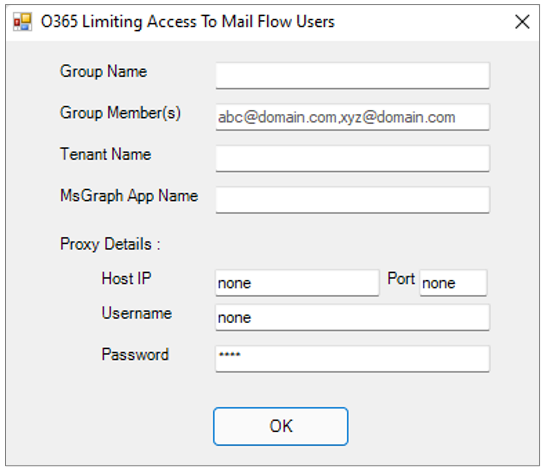Click the dialog title text
Screen dimensions: 542x468
188,22
